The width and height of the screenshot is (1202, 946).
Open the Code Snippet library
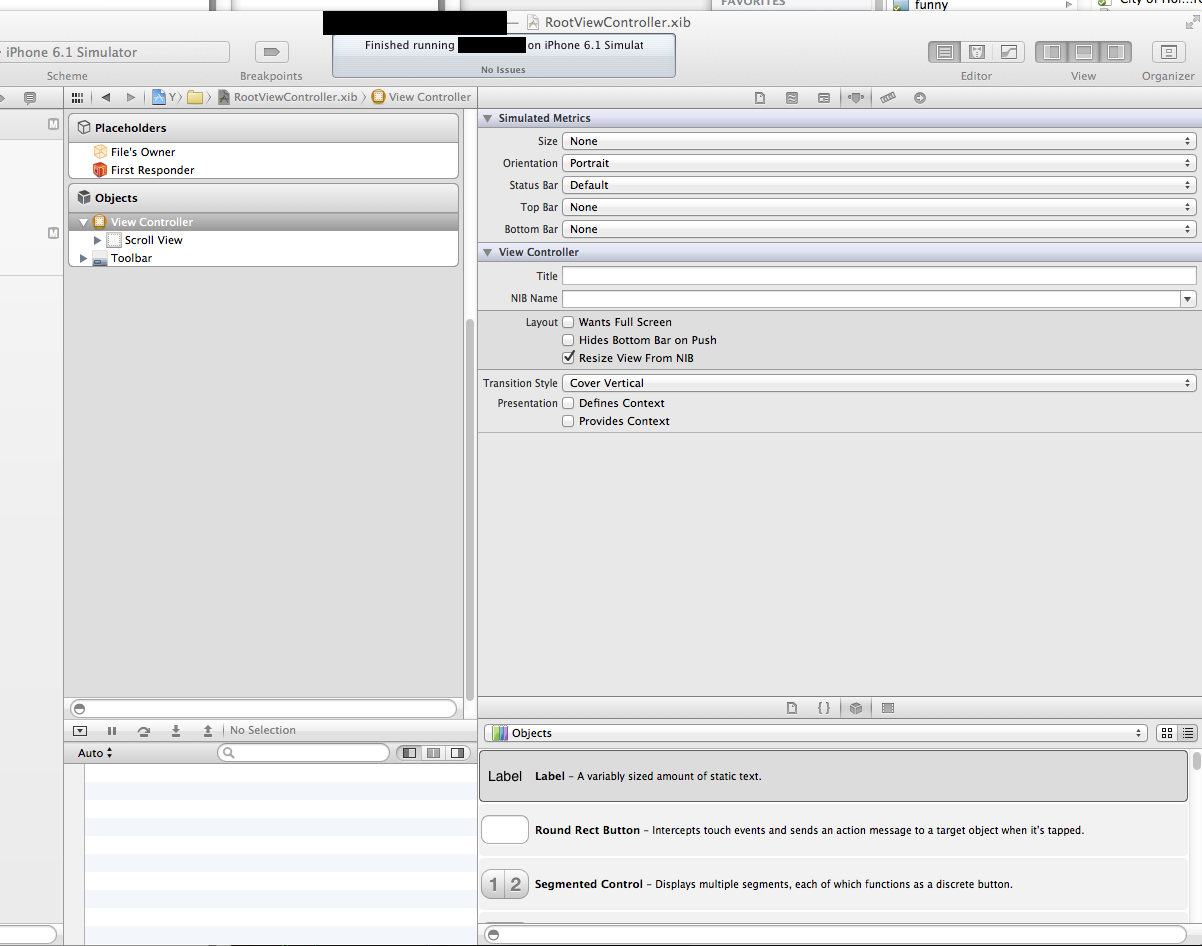823,708
